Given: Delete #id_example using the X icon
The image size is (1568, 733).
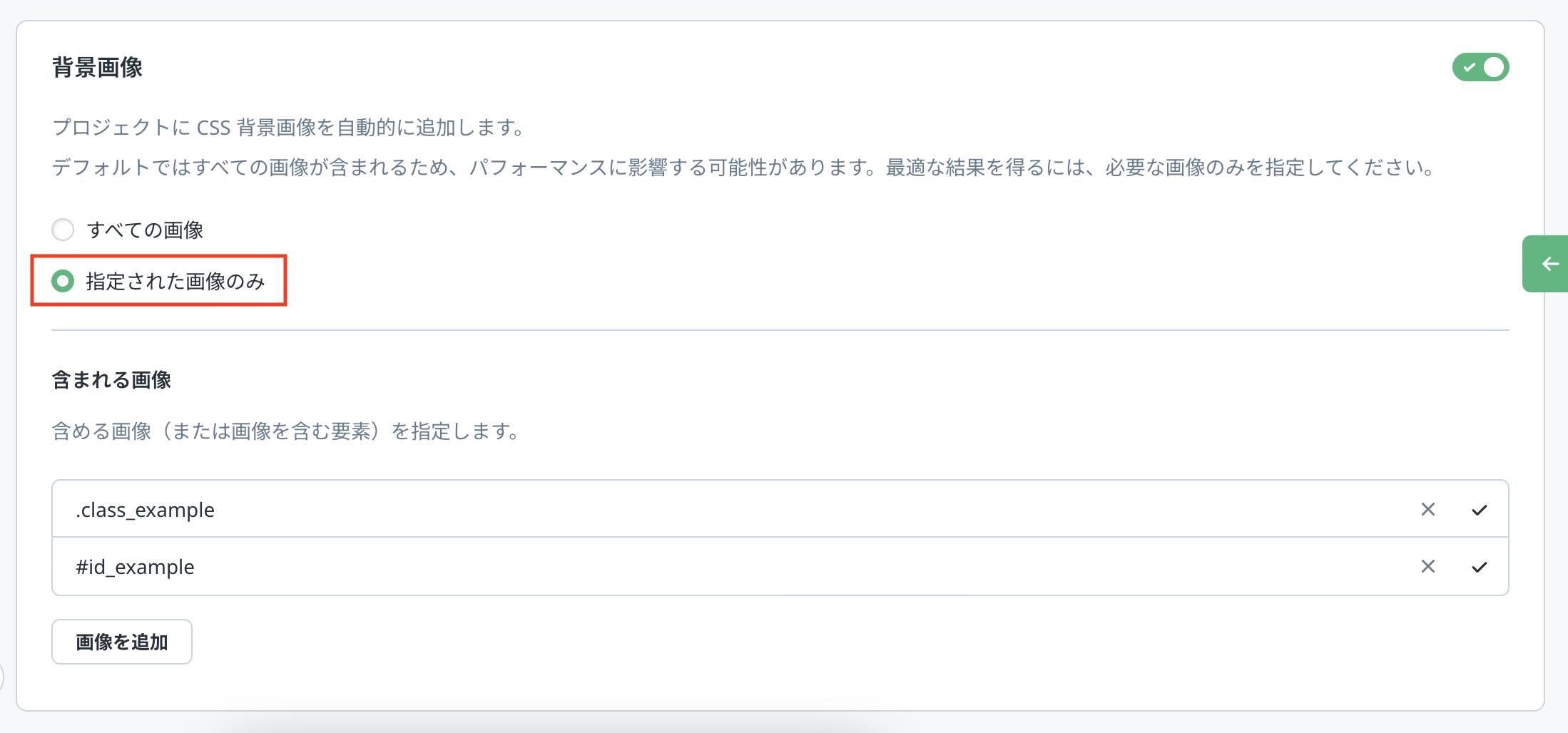Looking at the screenshot, I should pyautogui.click(x=1427, y=566).
